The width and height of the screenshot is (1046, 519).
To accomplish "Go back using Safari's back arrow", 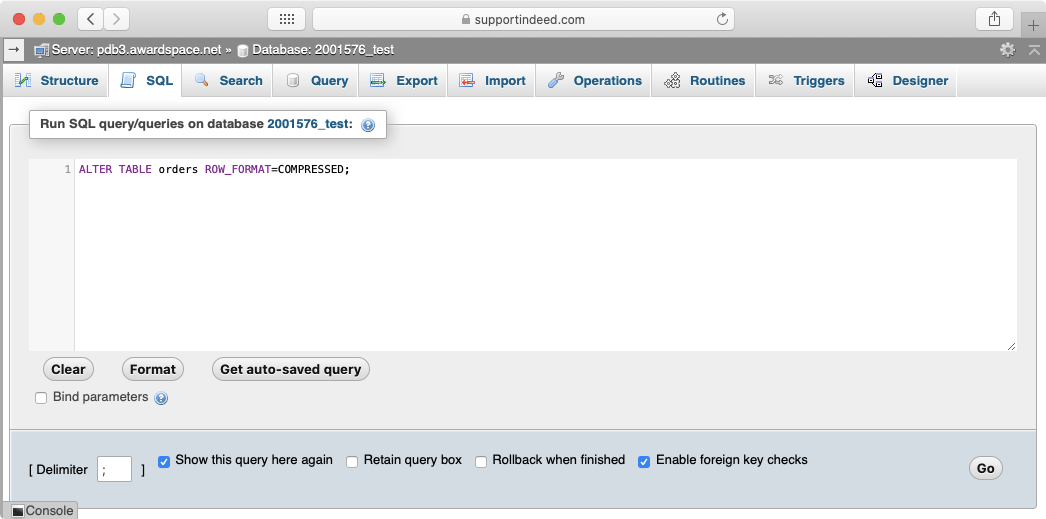I will pyautogui.click(x=90, y=19).
